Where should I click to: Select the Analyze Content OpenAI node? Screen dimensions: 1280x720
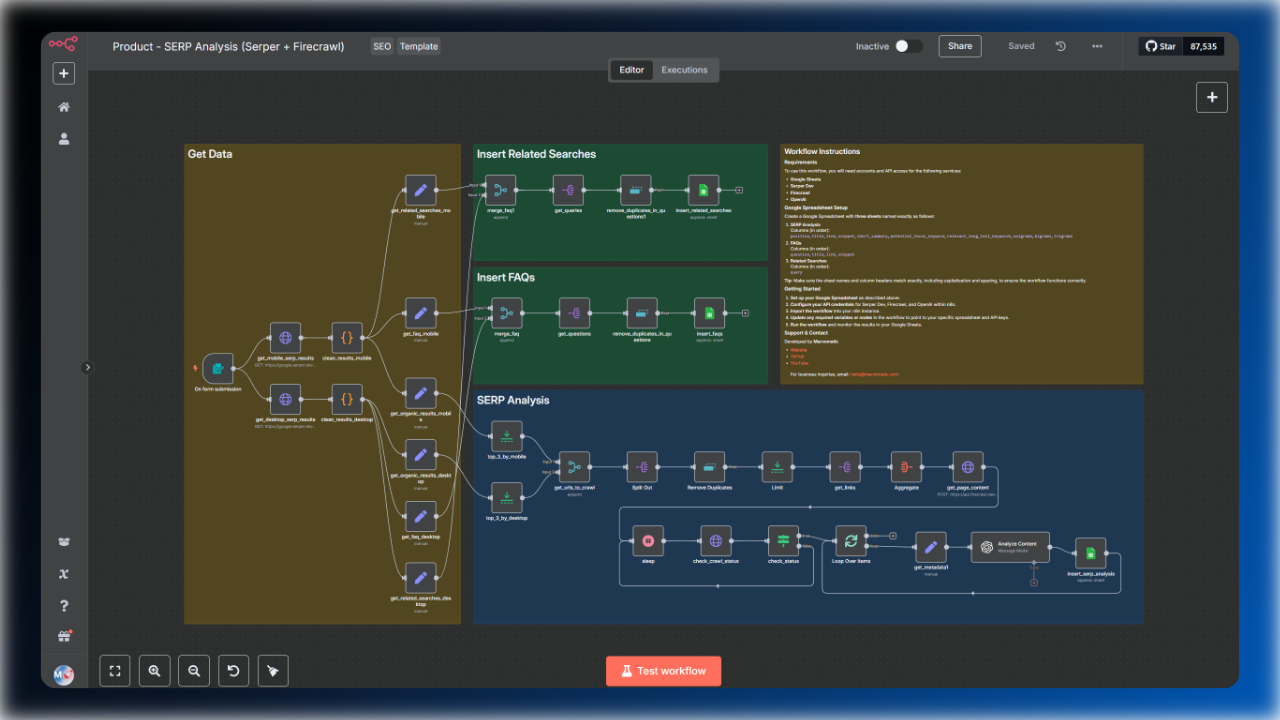pos(1011,547)
